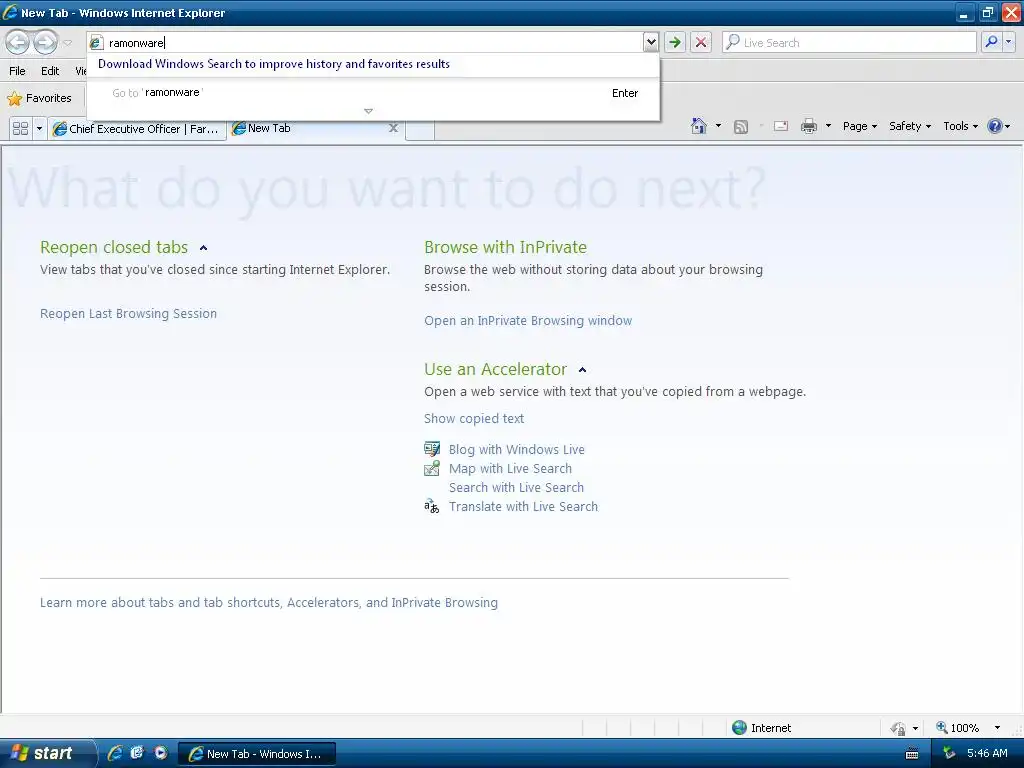Click the red Stop button
The width and height of the screenshot is (1024, 768).
(x=701, y=43)
